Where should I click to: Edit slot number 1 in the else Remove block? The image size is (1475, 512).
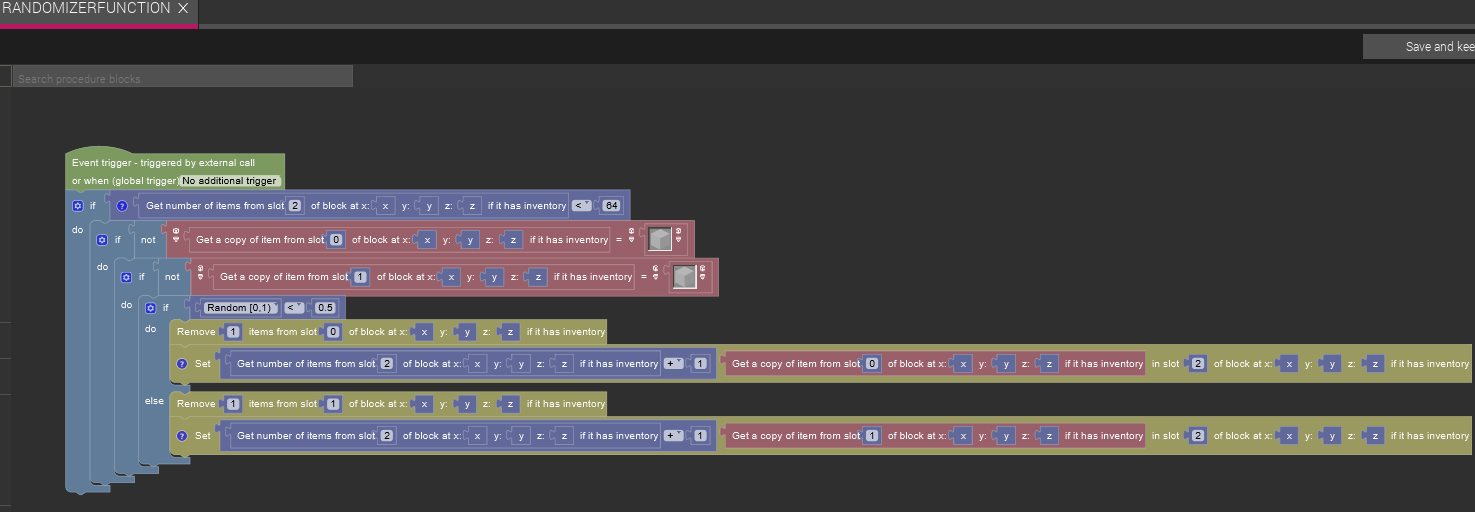point(333,404)
